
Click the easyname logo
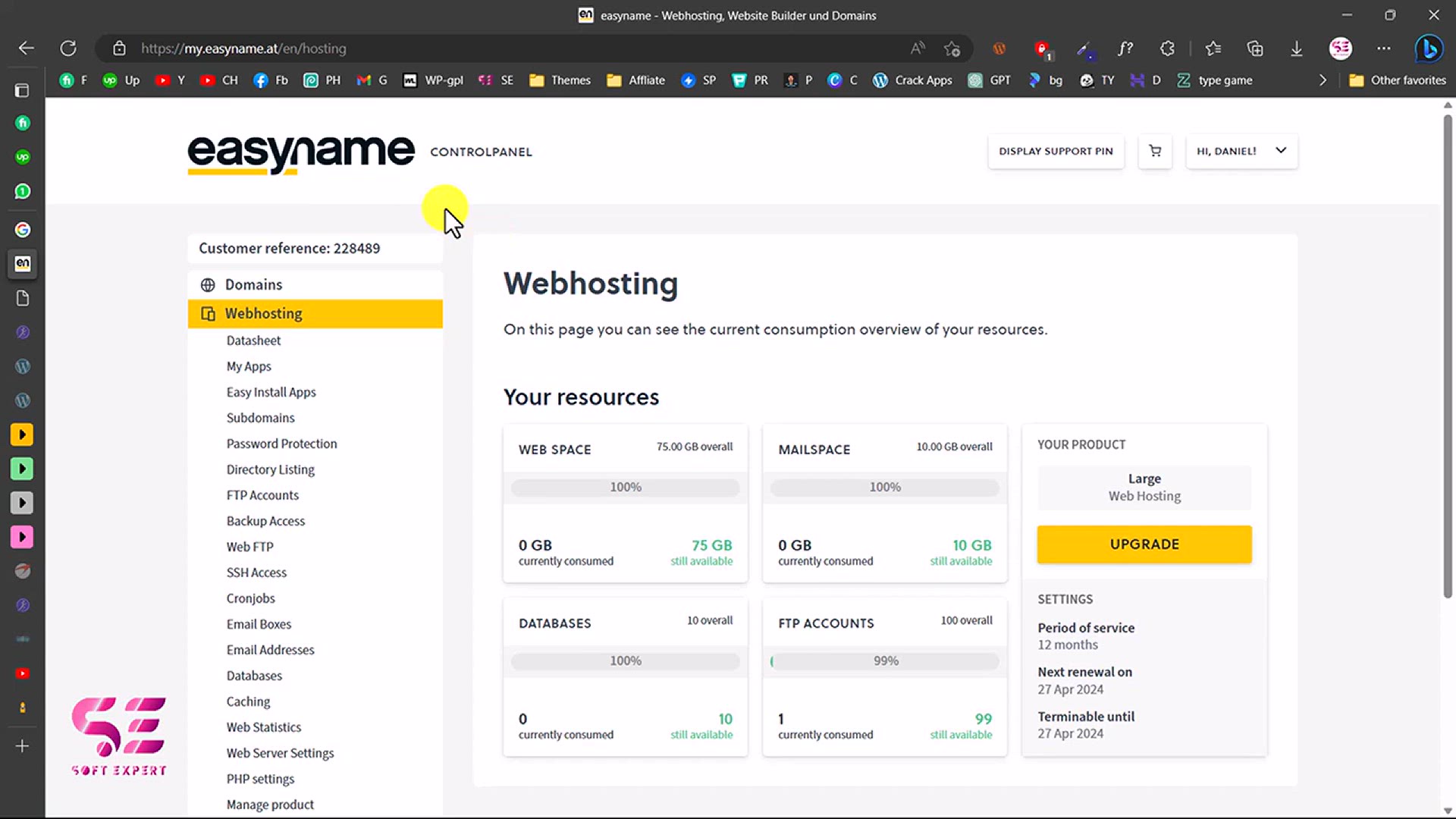point(301,154)
